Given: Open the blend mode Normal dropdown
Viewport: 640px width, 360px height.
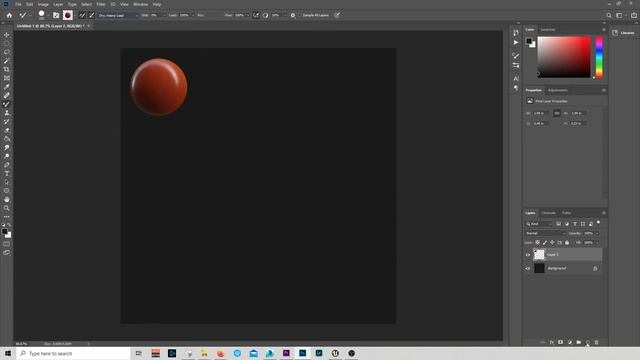Looking at the screenshot, I should (x=545, y=233).
